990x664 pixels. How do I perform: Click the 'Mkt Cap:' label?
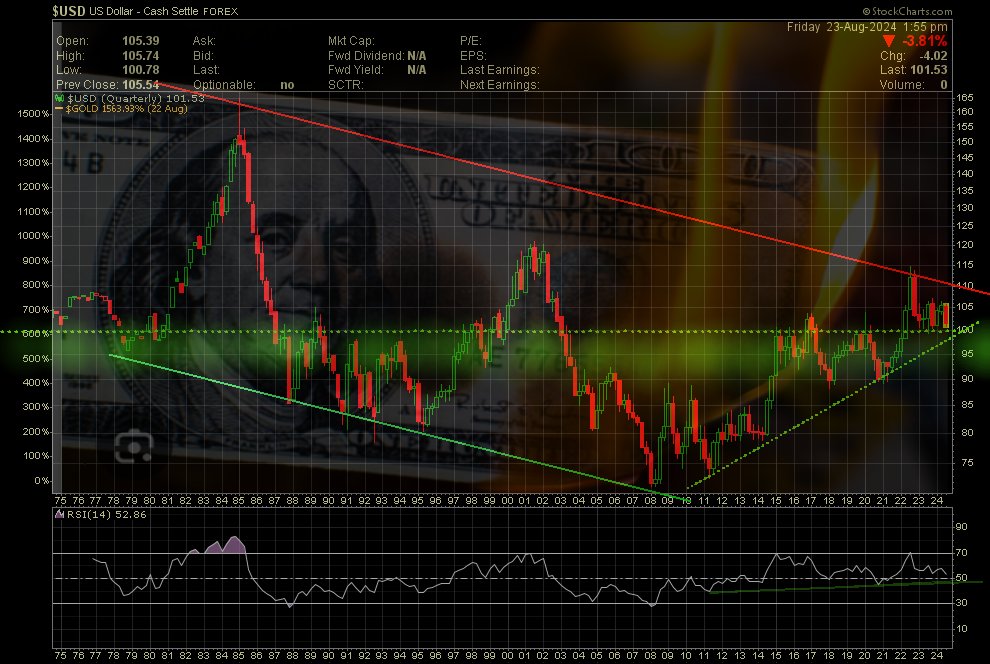[x=351, y=41]
